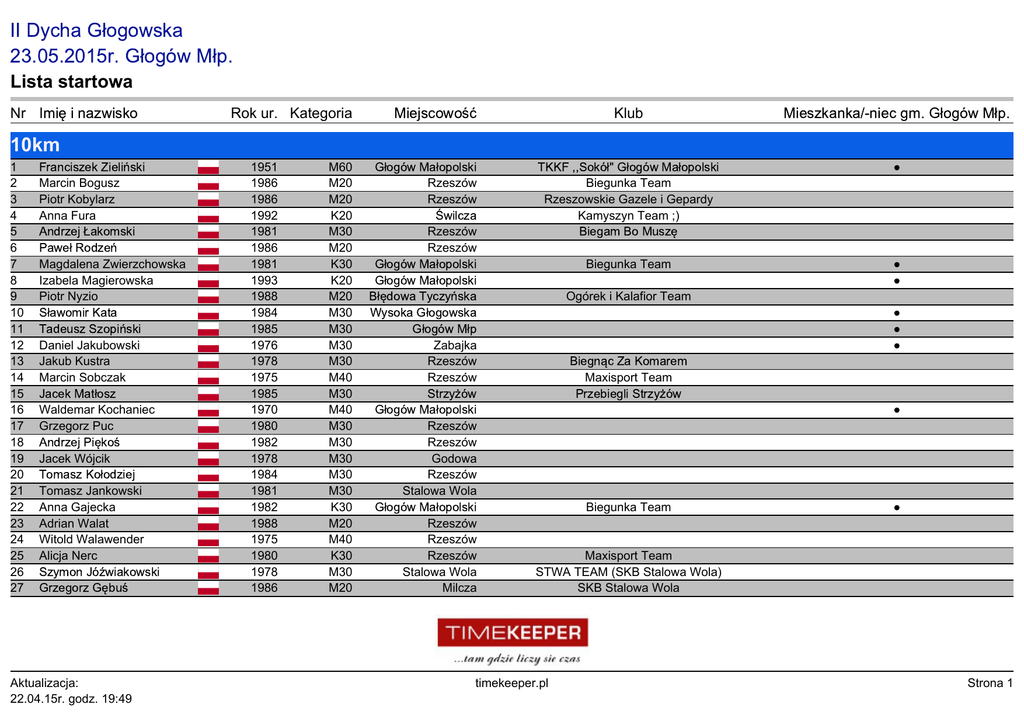
Task: Click the flag beside Alicja Nerc
Action: click(x=208, y=556)
